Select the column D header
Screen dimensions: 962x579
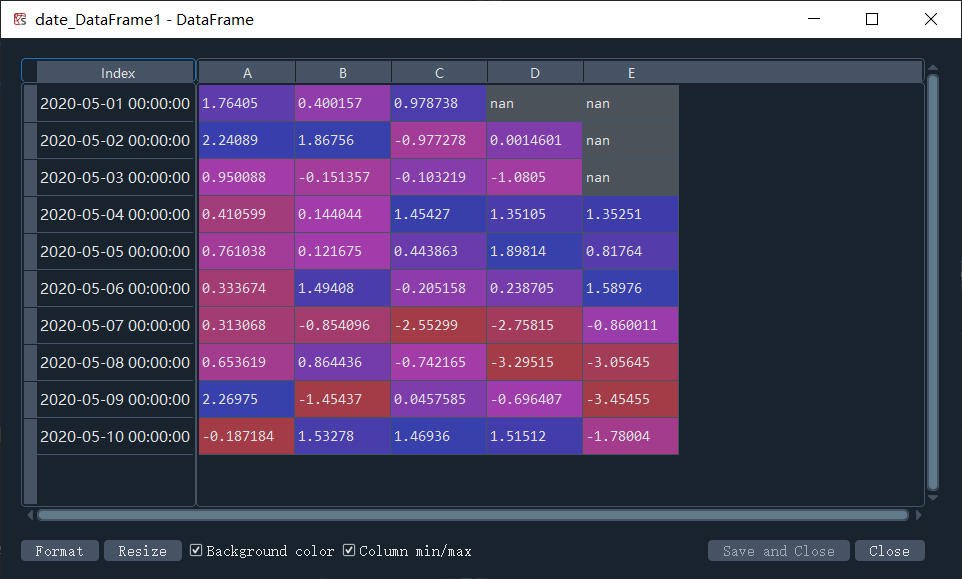click(534, 72)
